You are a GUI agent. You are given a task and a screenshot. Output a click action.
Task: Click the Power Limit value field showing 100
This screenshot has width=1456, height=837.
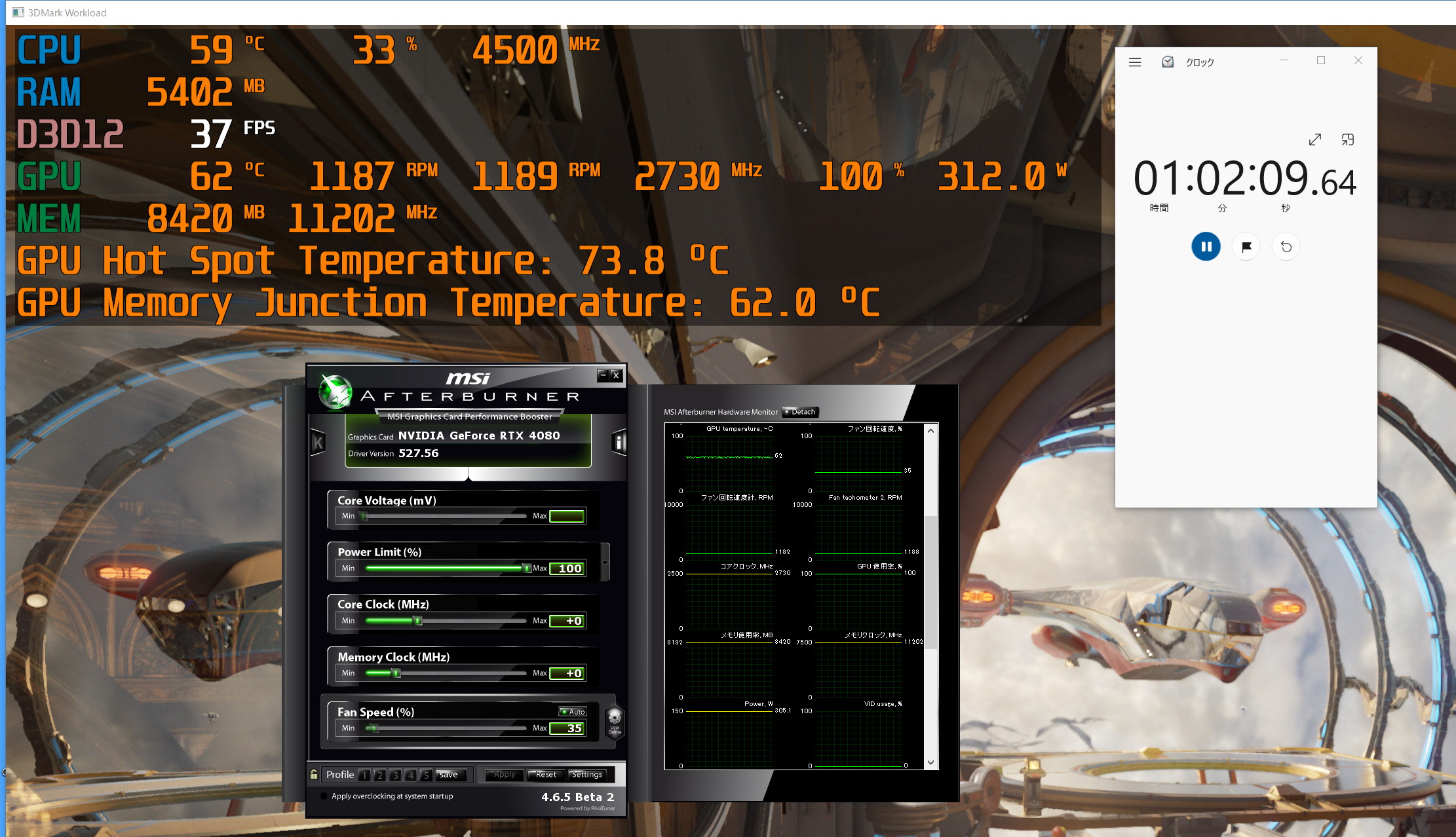coord(567,568)
